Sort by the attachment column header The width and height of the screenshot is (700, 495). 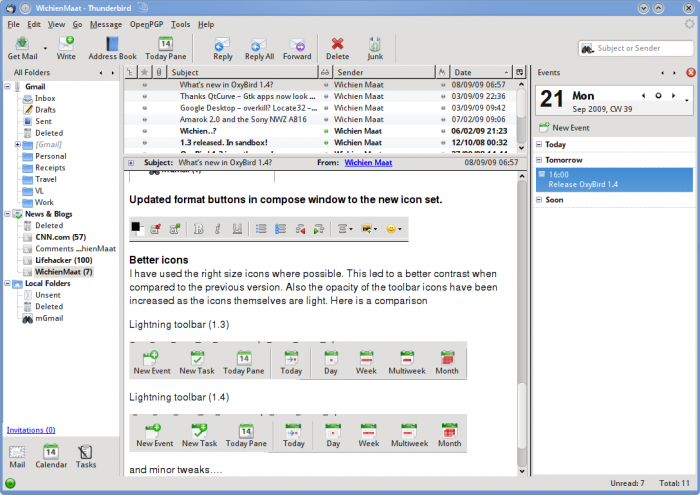tap(158, 72)
